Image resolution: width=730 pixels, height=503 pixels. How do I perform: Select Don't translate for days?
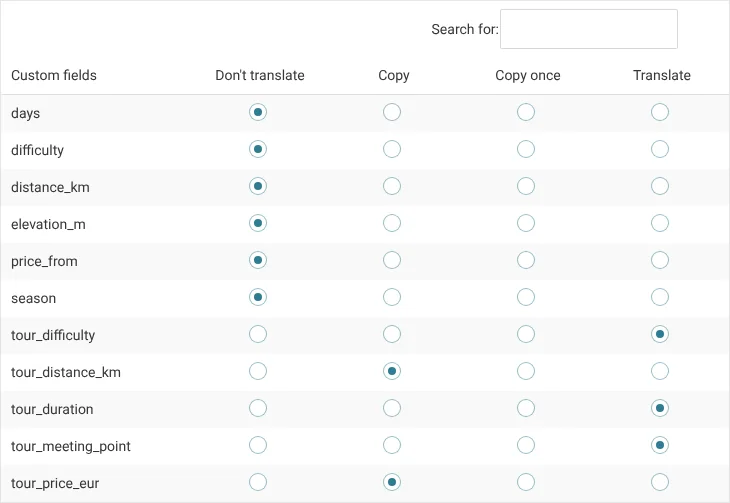258,112
